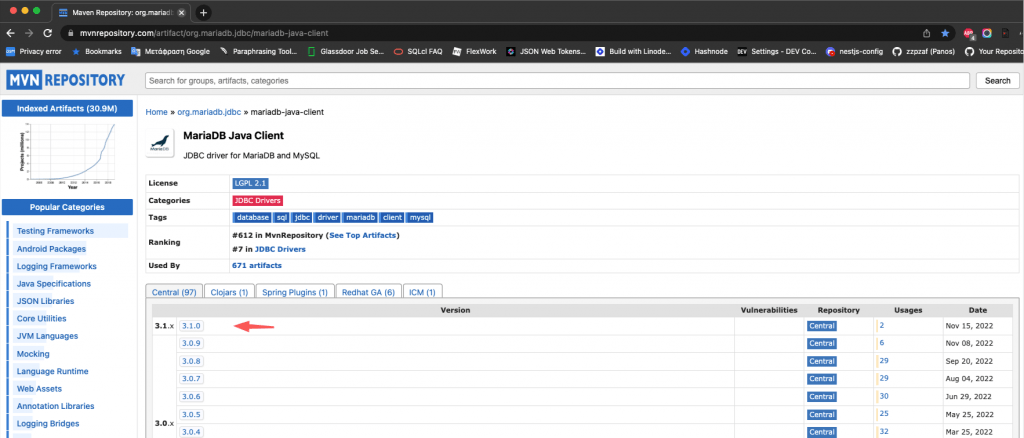This screenshot has width=1024, height=438.
Task: Open the org.mariadb.jdbc breadcrumb link
Action: point(209,112)
